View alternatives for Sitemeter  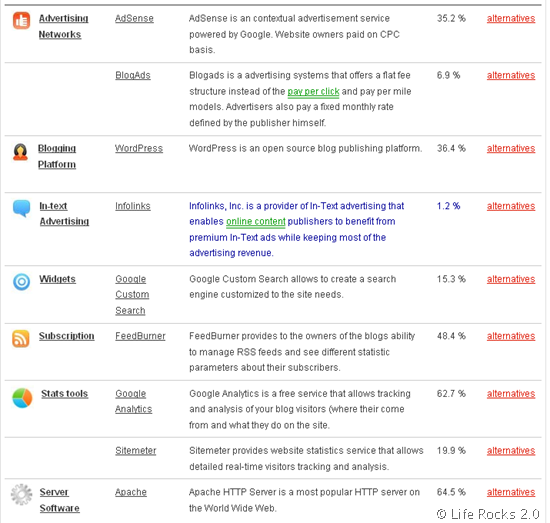coord(511,451)
